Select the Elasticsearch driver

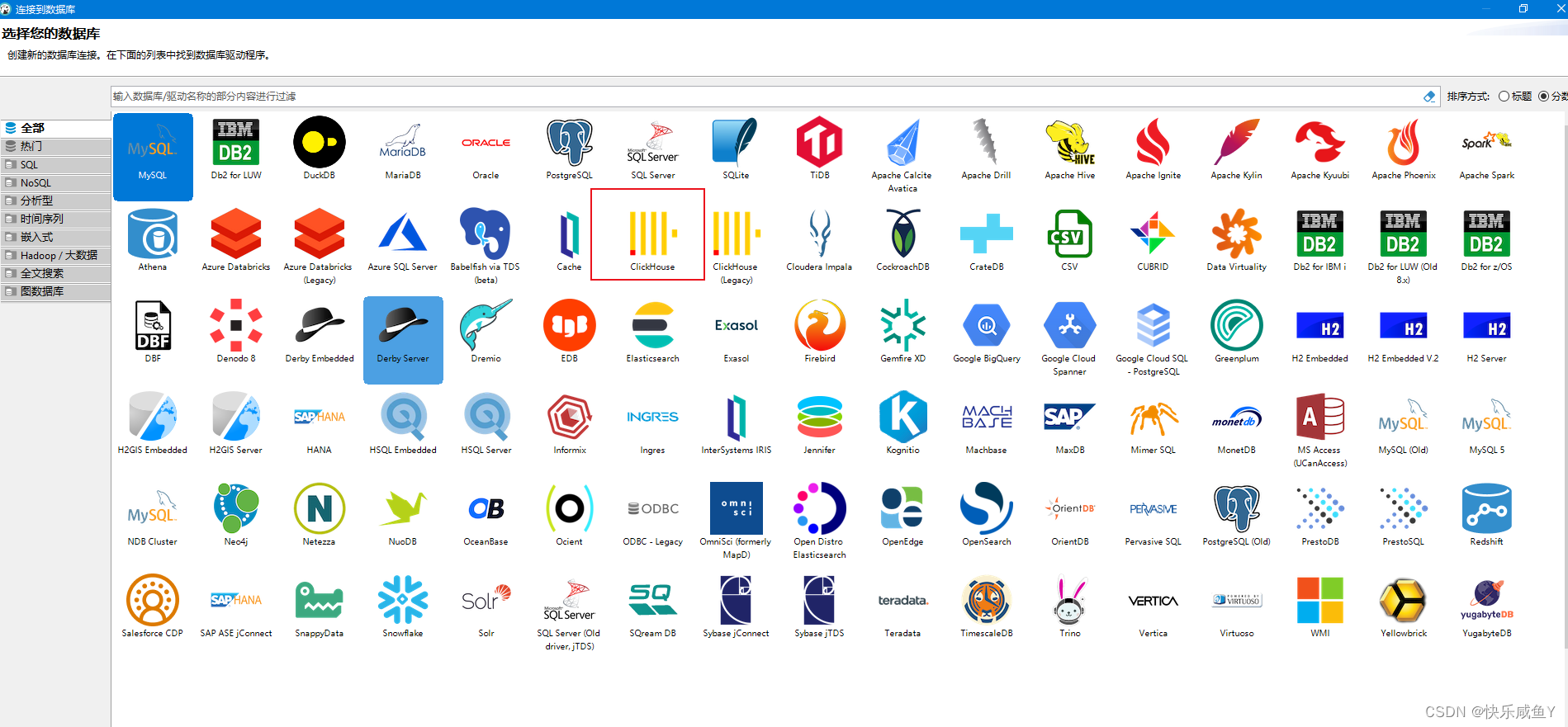coord(652,333)
